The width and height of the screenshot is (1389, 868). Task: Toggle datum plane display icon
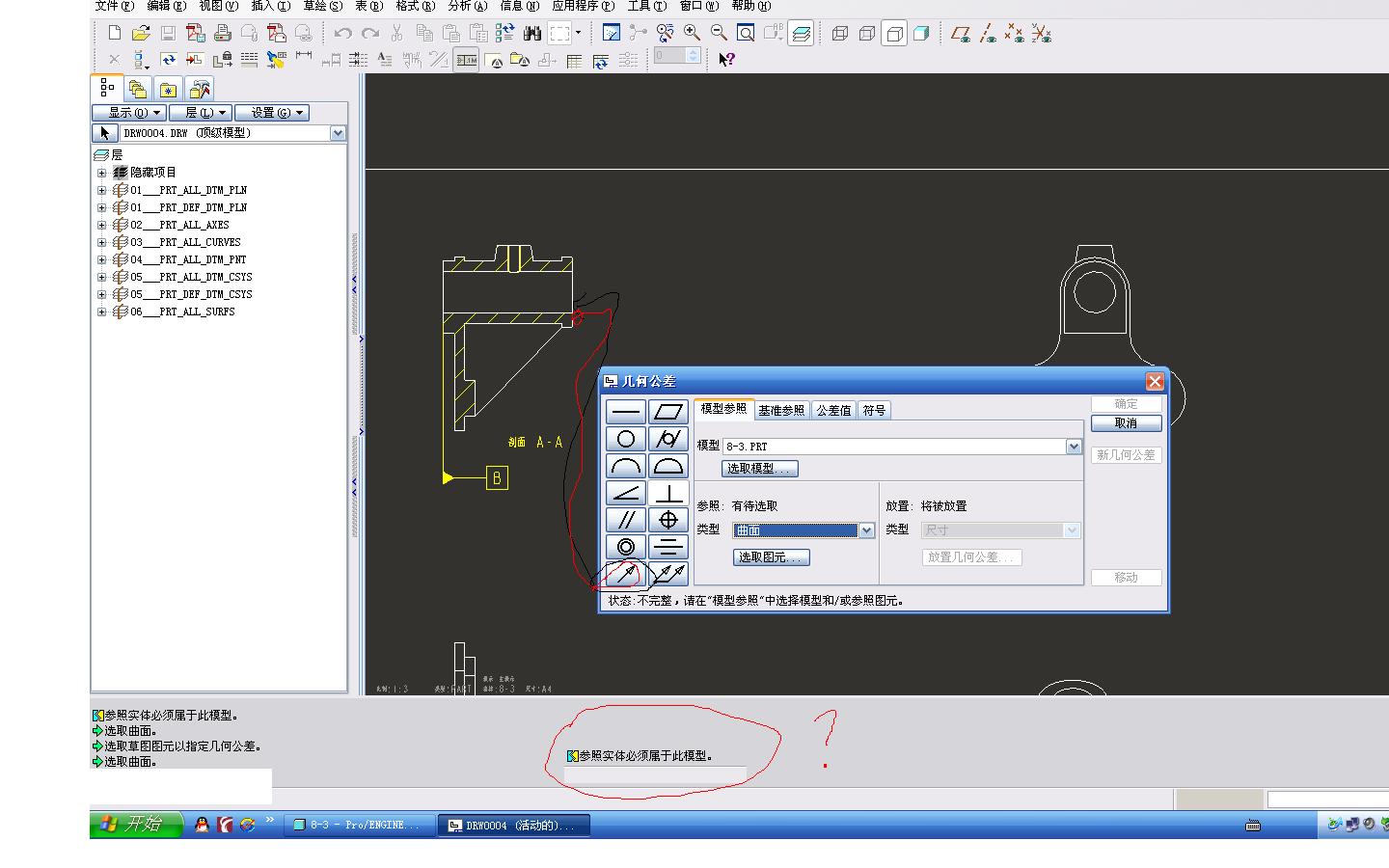tap(961, 34)
